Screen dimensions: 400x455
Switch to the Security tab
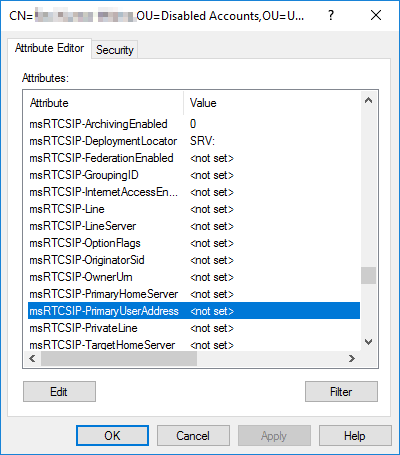tap(115, 50)
